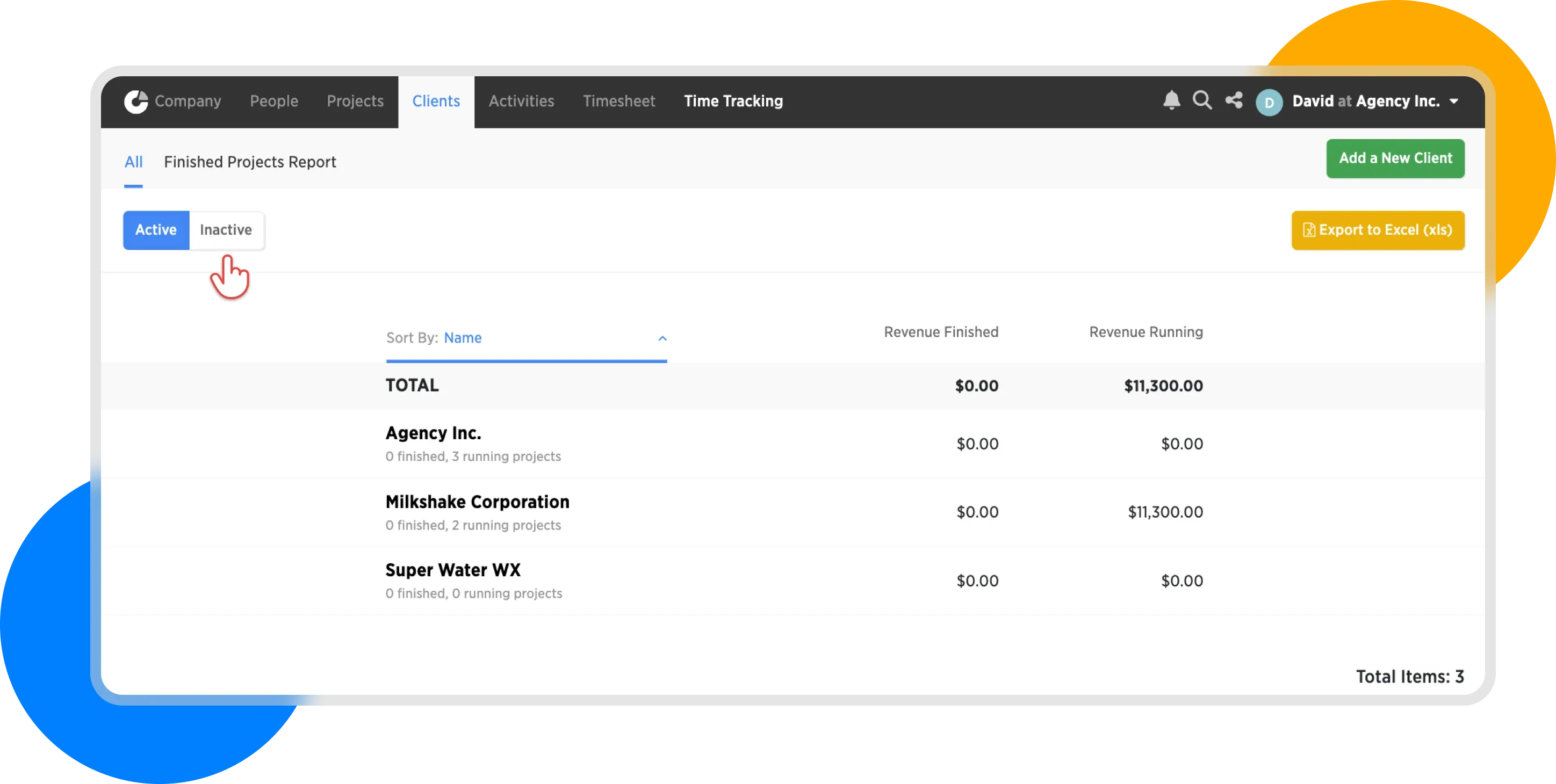Navigate to the Timesheet section
The width and height of the screenshot is (1556, 784).
618,101
